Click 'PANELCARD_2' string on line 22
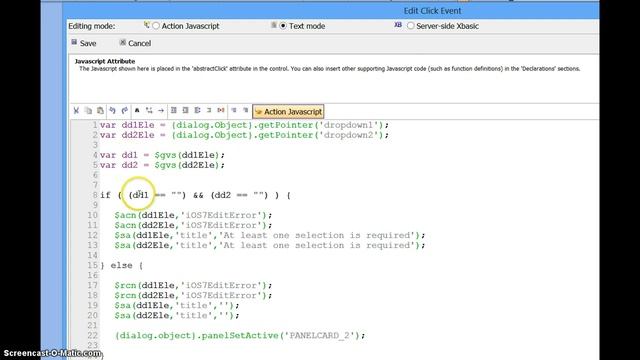 tap(320, 336)
